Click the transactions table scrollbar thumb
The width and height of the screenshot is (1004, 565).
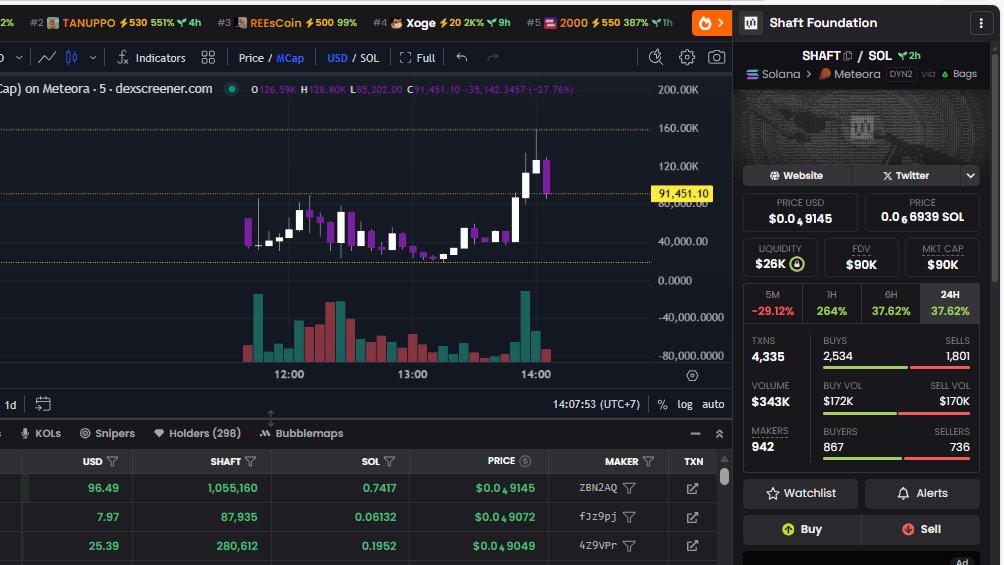724,477
